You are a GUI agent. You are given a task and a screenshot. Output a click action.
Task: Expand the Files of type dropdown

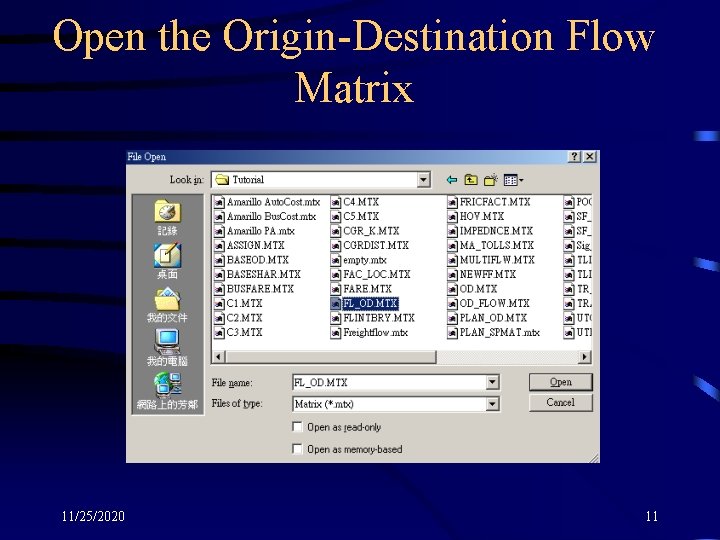pyautogui.click(x=492, y=404)
